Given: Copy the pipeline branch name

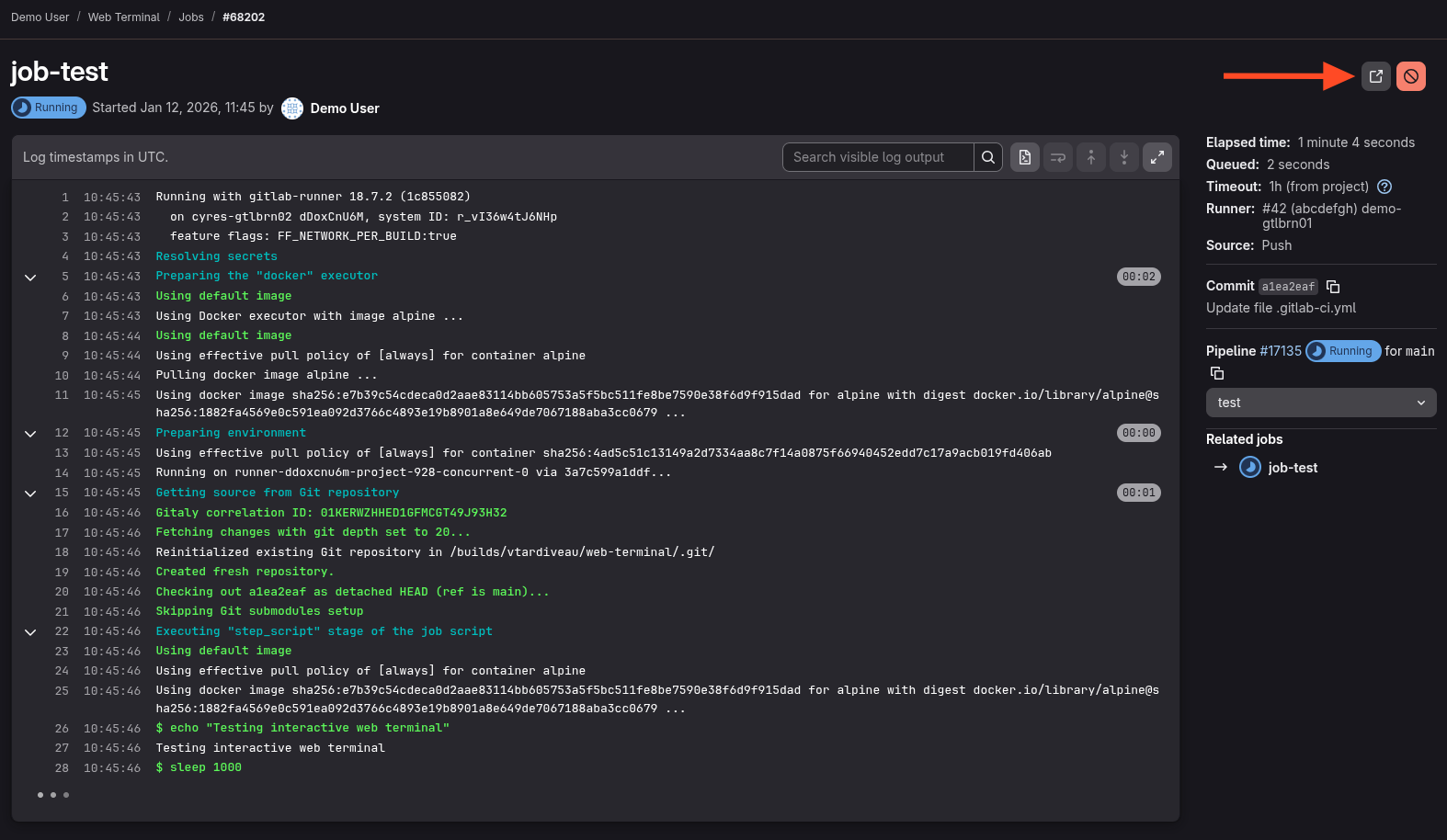Looking at the screenshot, I should pyautogui.click(x=1217, y=373).
